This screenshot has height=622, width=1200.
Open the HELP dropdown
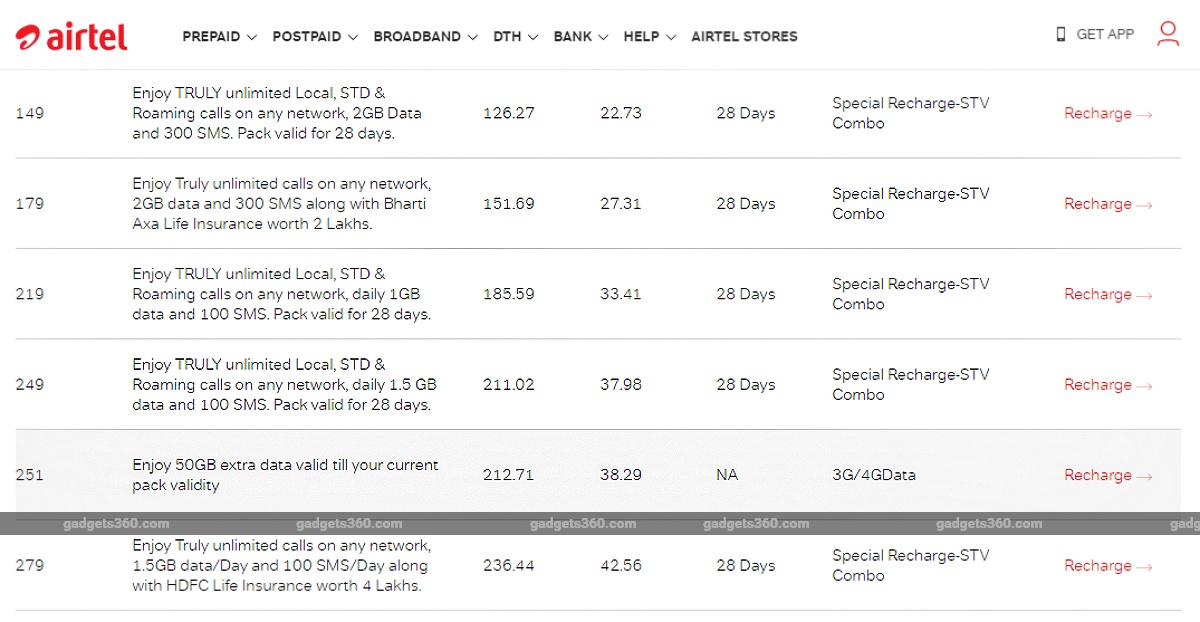648,36
